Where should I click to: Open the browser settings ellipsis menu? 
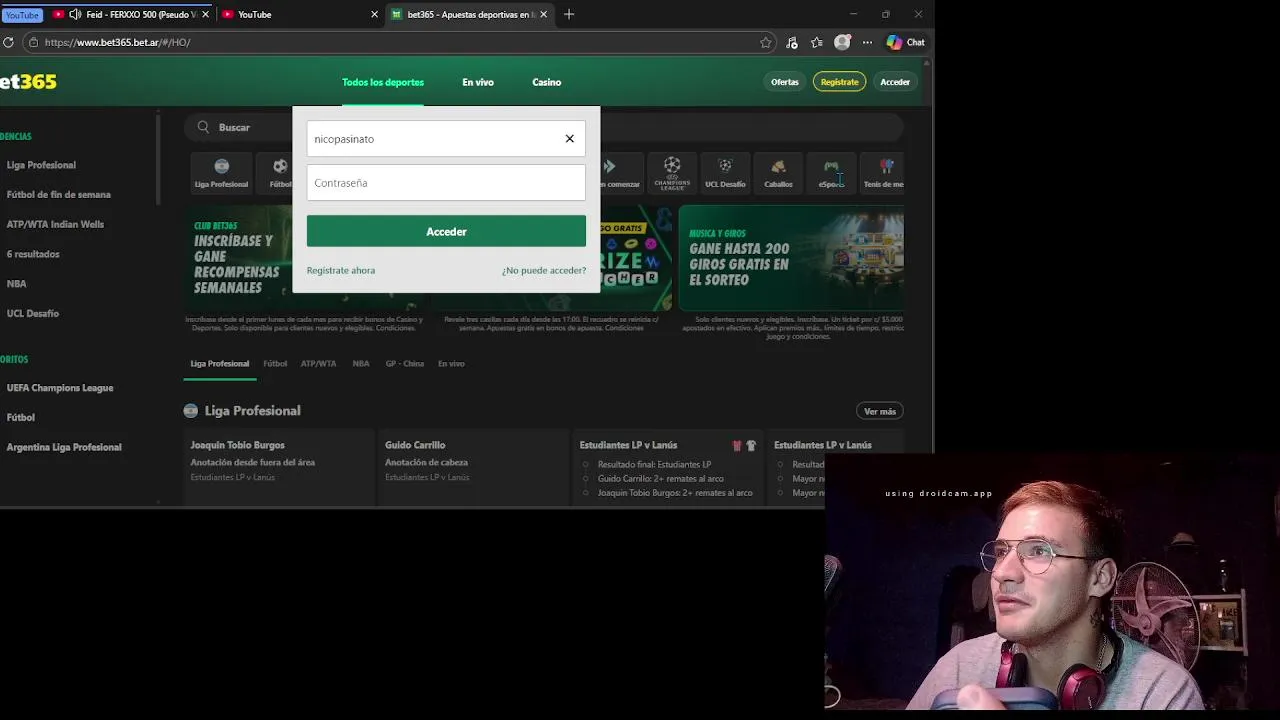coord(867,42)
